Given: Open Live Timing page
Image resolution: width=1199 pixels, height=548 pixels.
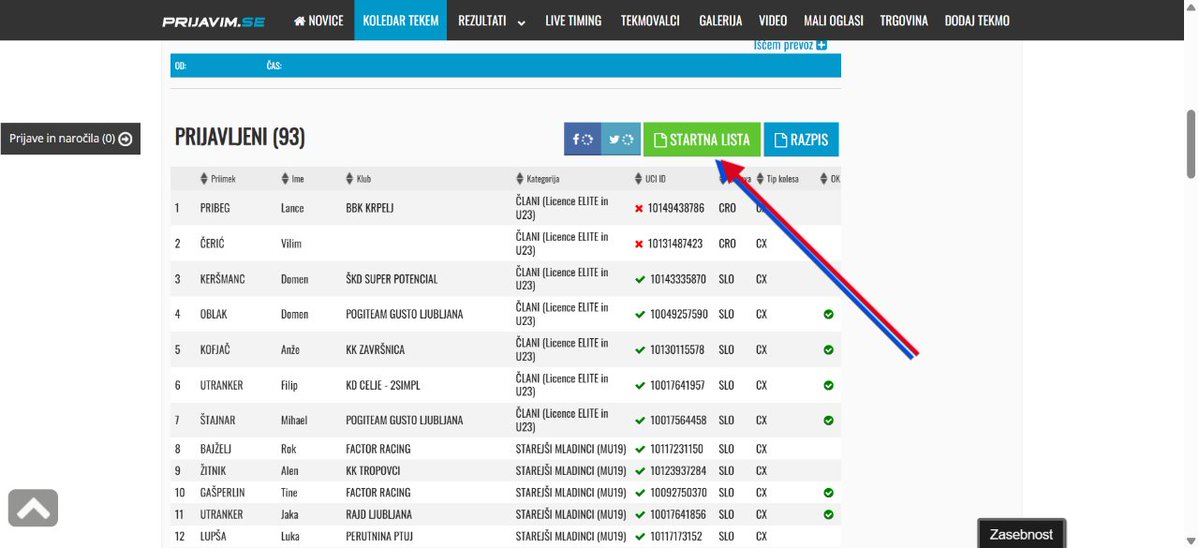Looking at the screenshot, I should pos(574,21).
